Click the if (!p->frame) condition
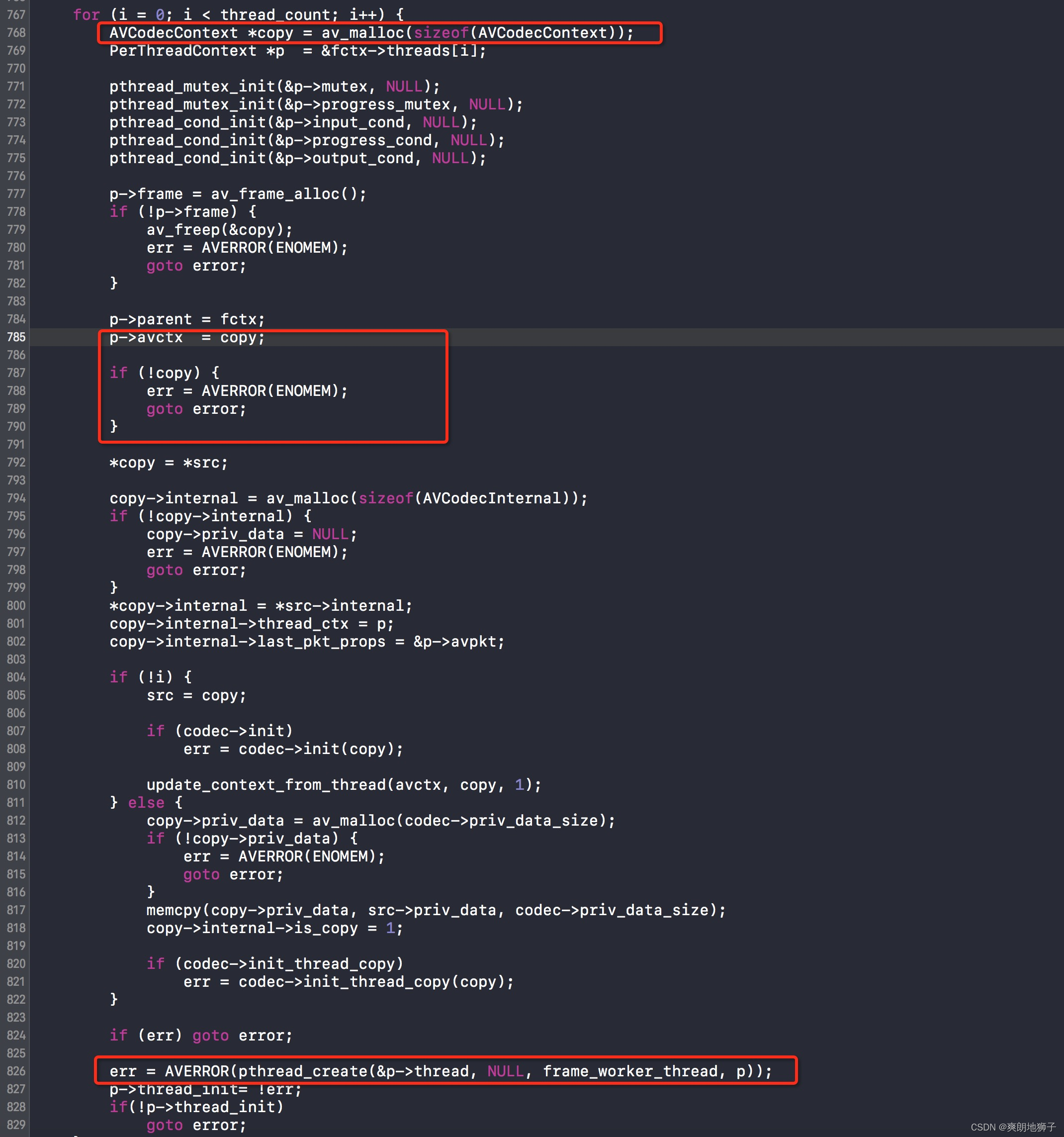Screen dimensions: 1064x1137 pyautogui.click(x=183, y=211)
